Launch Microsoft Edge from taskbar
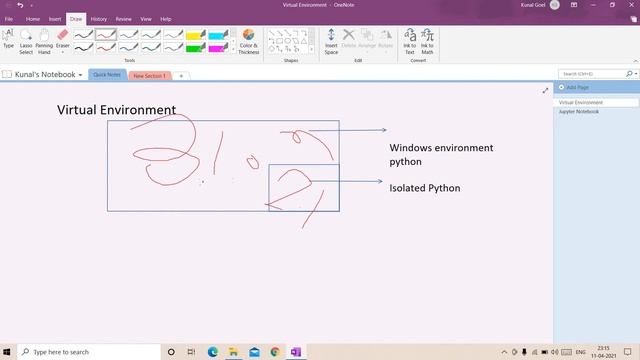640x360 pixels. 213,352
